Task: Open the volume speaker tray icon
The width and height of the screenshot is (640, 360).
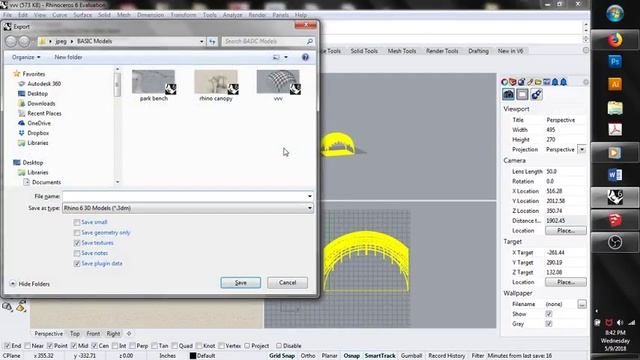Action: click(620, 322)
